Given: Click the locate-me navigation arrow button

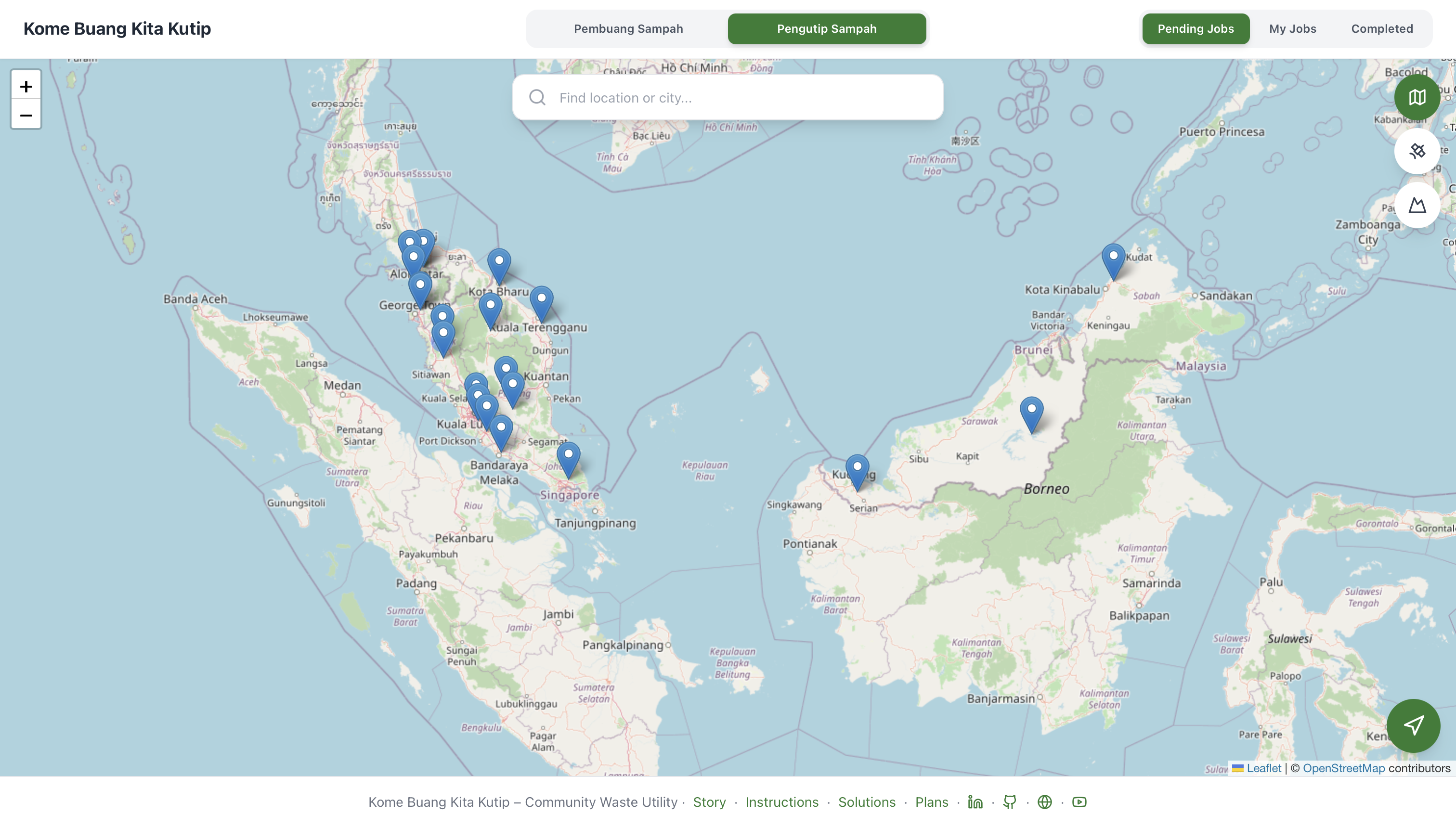Looking at the screenshot, I should tap(1413, 725).
